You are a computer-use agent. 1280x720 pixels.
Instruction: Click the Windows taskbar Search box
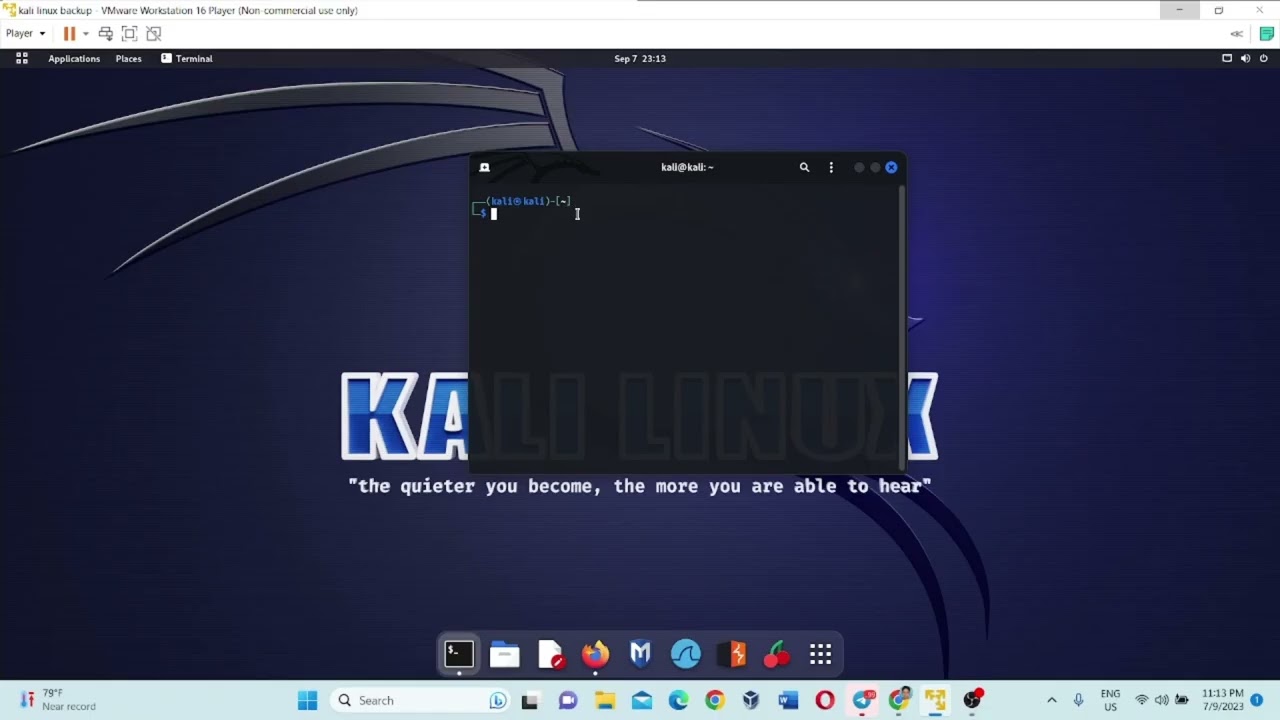(x=422, y=700)
